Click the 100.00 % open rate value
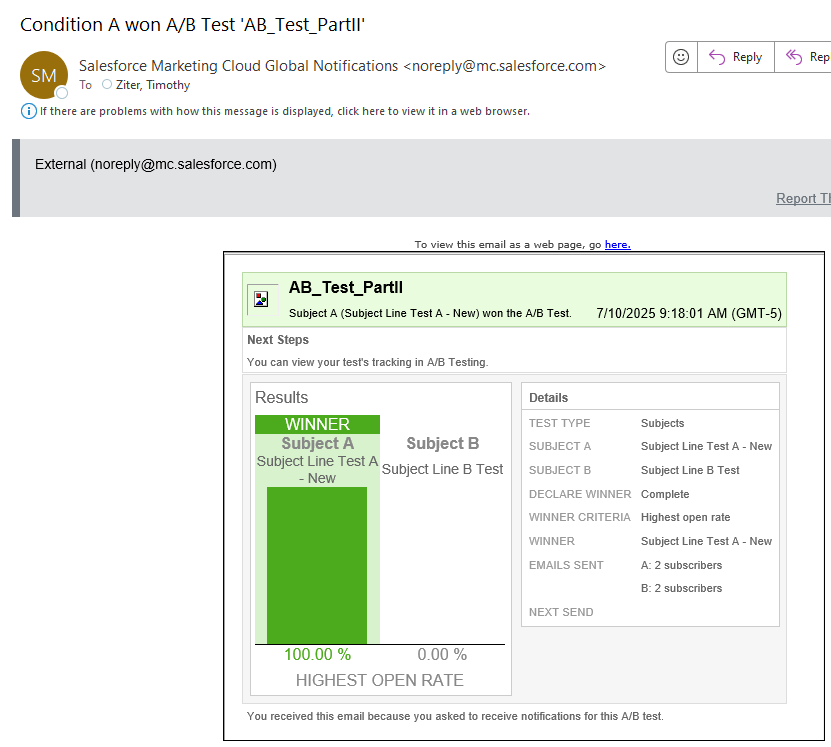Screen dimensions: 831x747 pos(317,654)
